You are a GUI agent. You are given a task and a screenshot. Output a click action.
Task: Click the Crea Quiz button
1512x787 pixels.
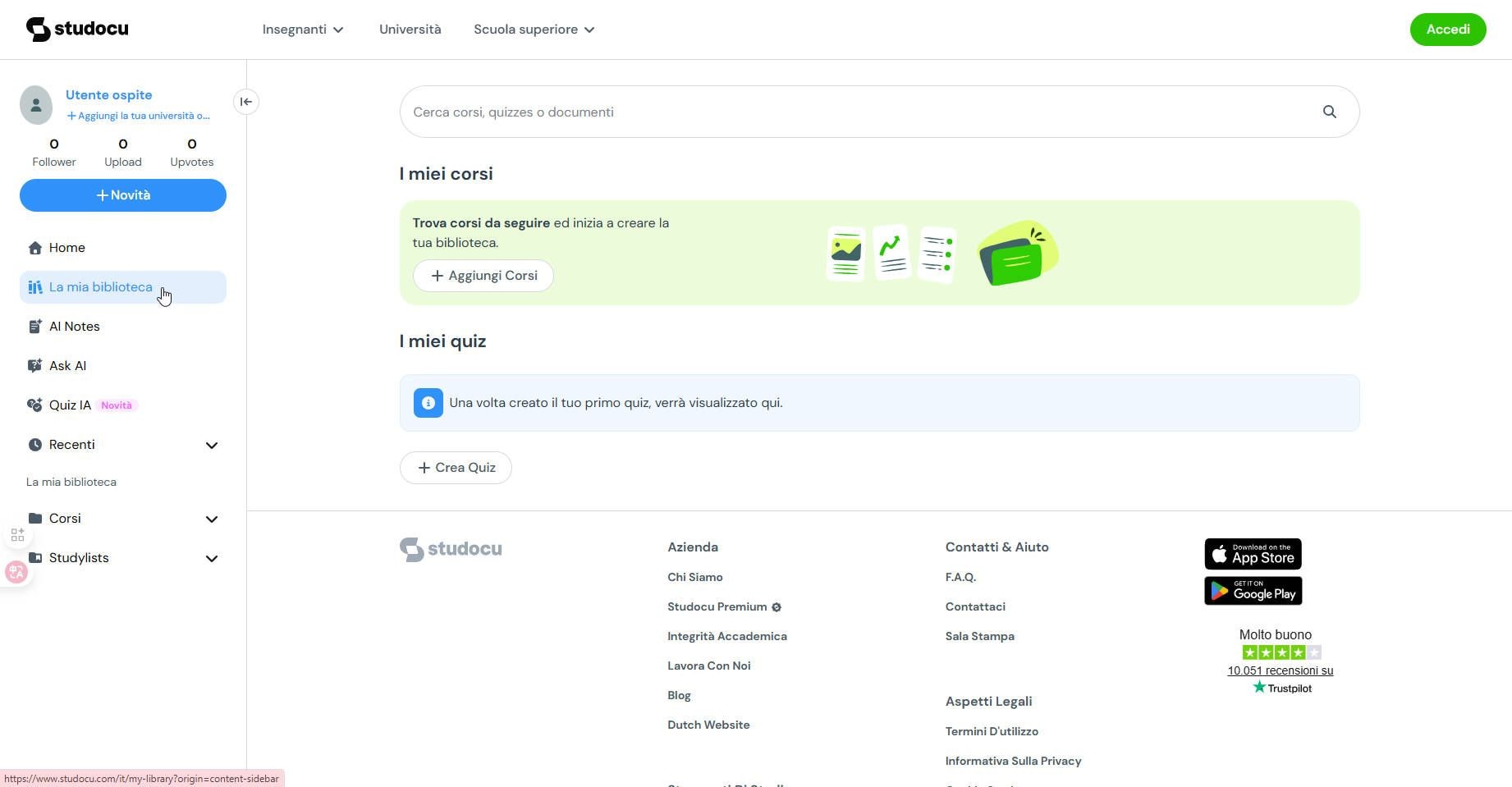tap(456, 468)
